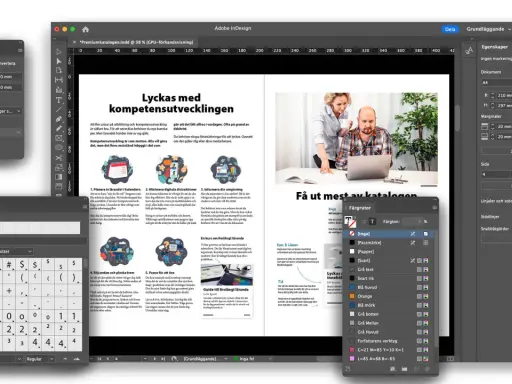Select the Pencil tool

tap(59, 128)
